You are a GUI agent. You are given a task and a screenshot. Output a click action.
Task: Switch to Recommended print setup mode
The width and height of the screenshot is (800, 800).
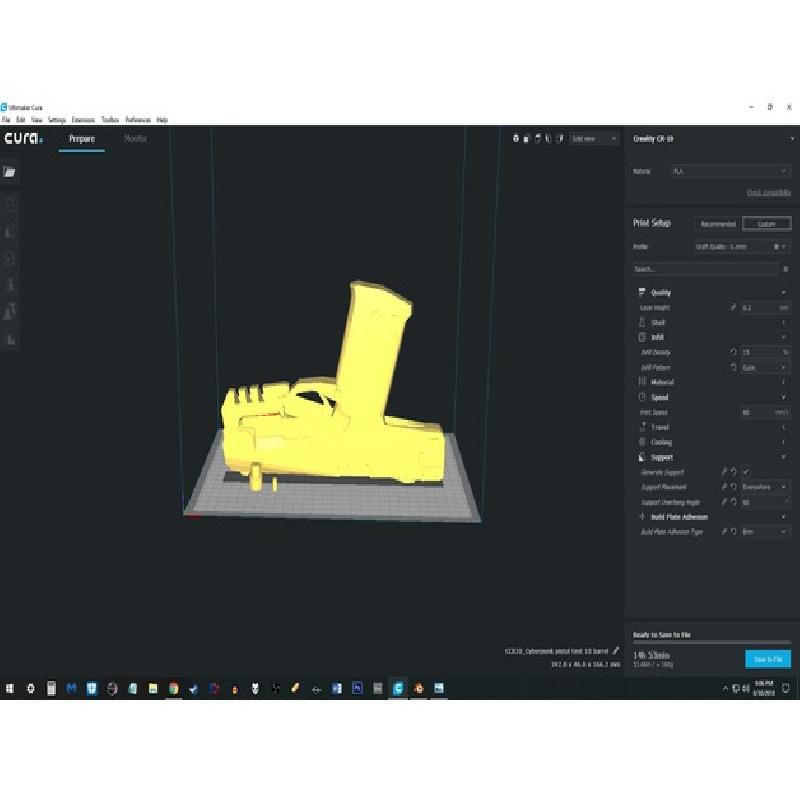(x=717, y=224)
